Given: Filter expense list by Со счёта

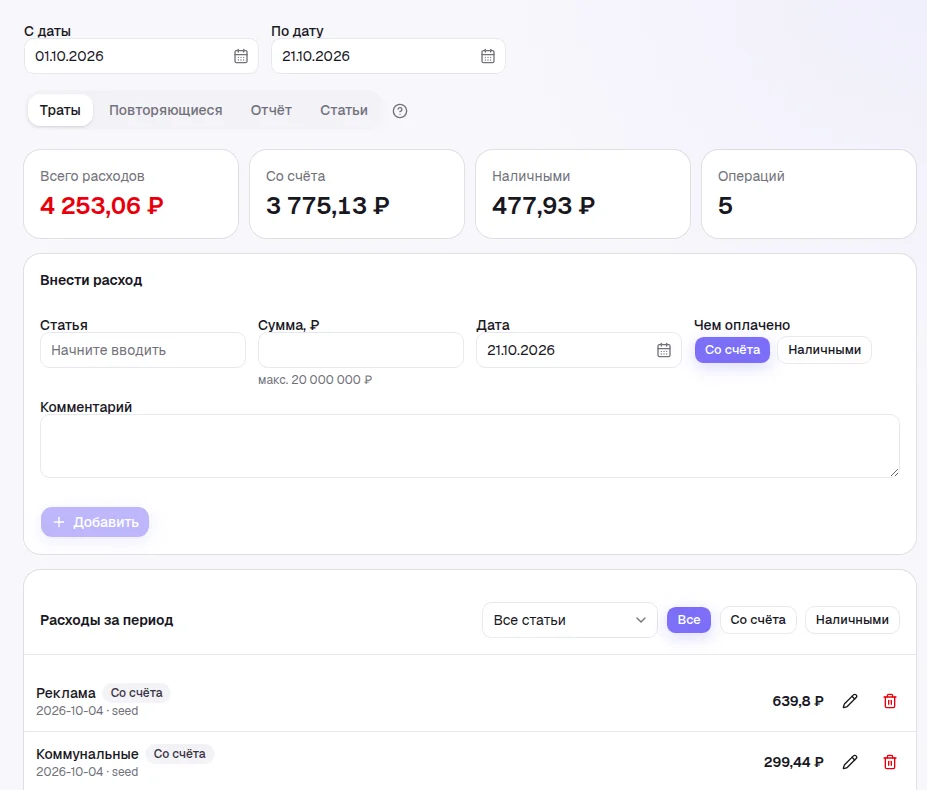Looking at the screenshot, I should pyautogui.click(x=758, y=620).
